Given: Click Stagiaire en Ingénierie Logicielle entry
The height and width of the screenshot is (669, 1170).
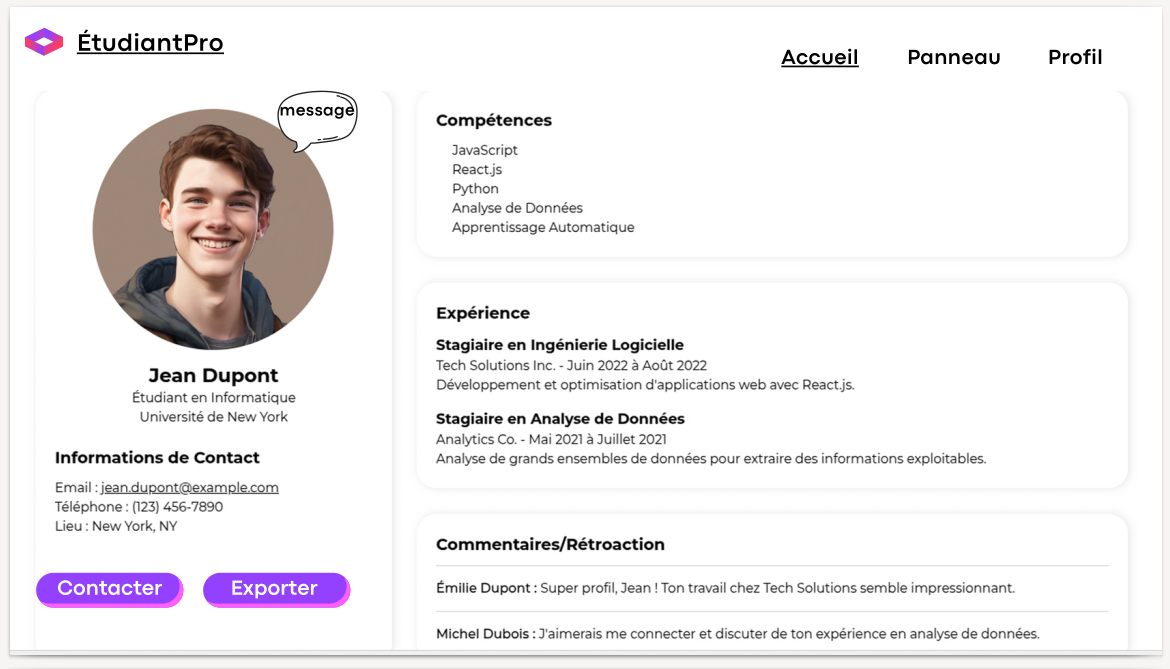Looking at the screenshot, I should (x=560, y=345).
